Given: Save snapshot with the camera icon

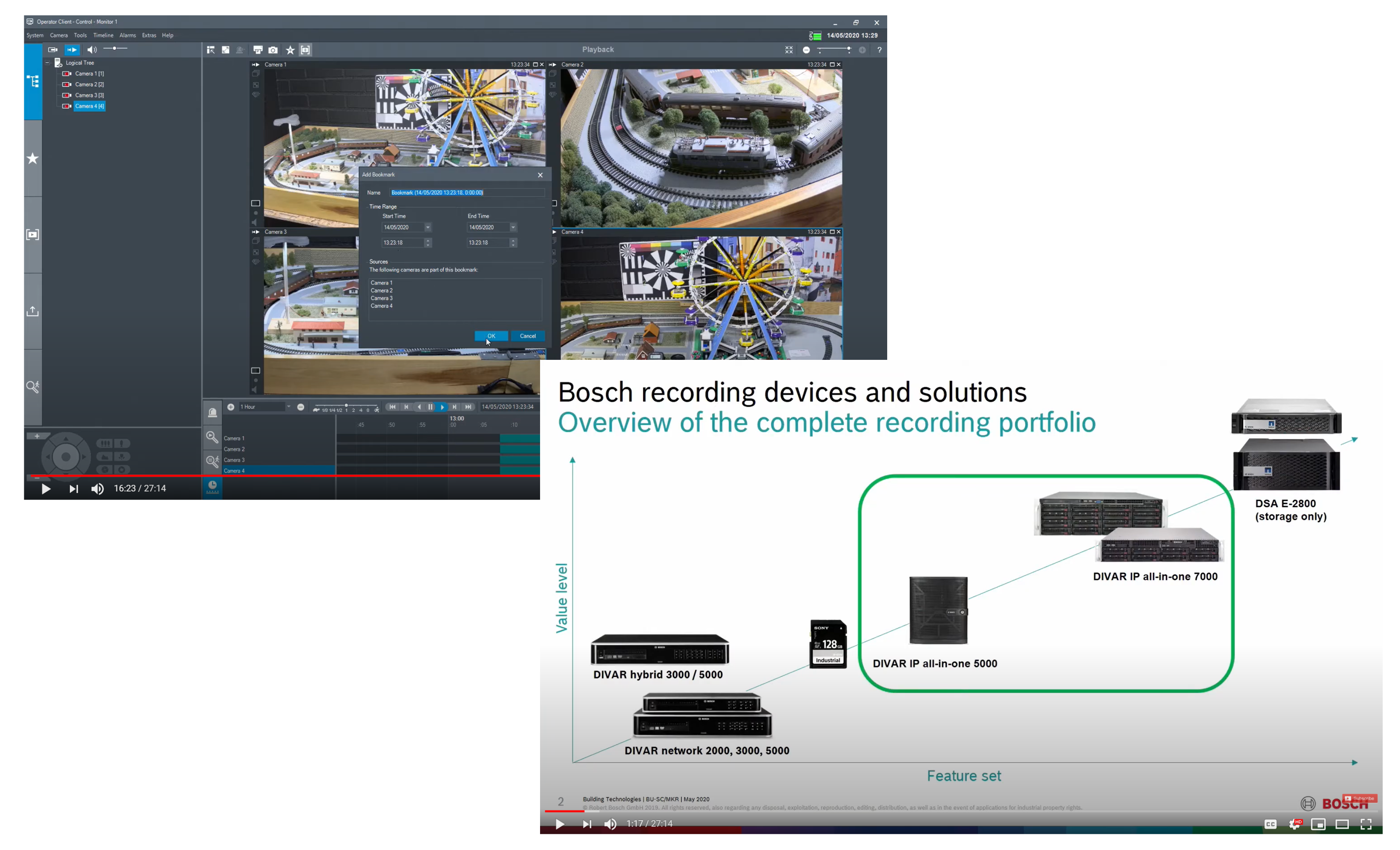Looking at the screenshot, I should pos(273,50).
